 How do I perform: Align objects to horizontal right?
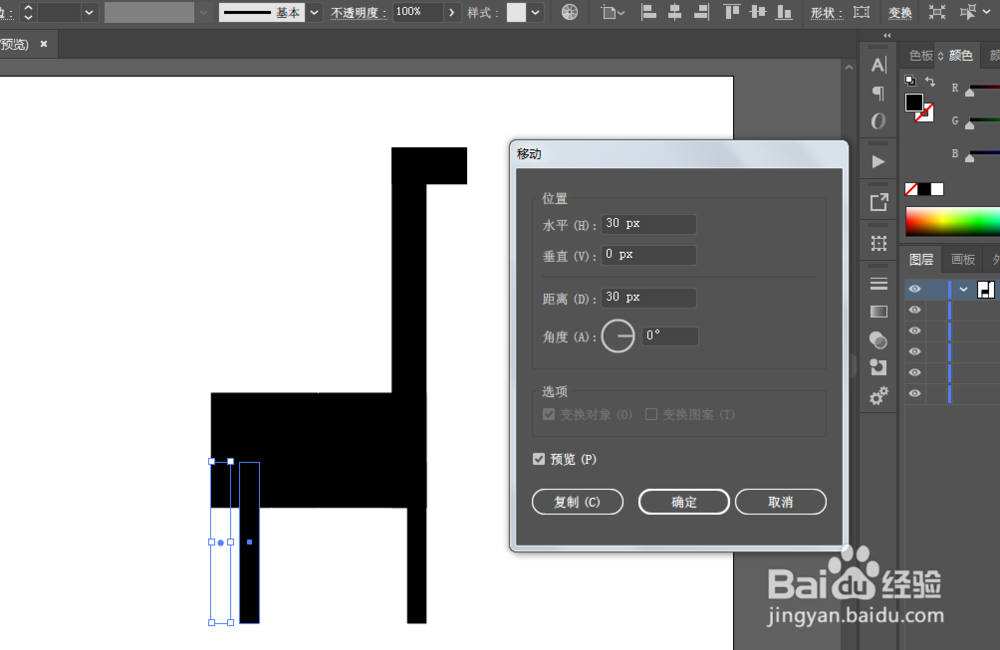pos(701,12)
